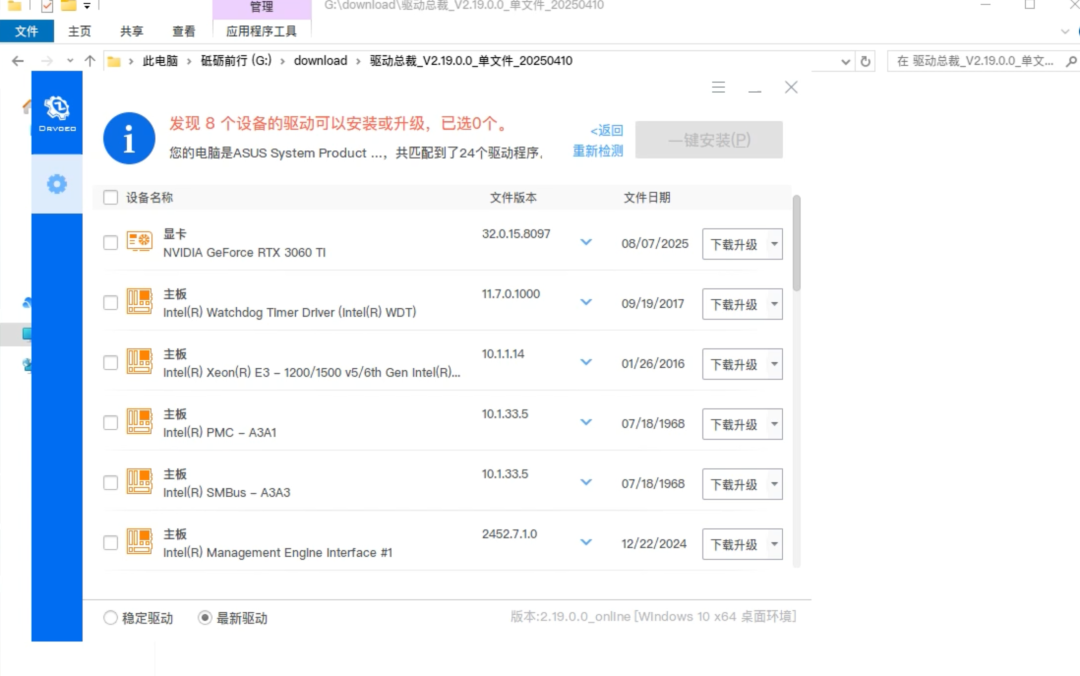
Task: Click the 重新检测 link
Action: pyautogui.click(x=598, y=151)
